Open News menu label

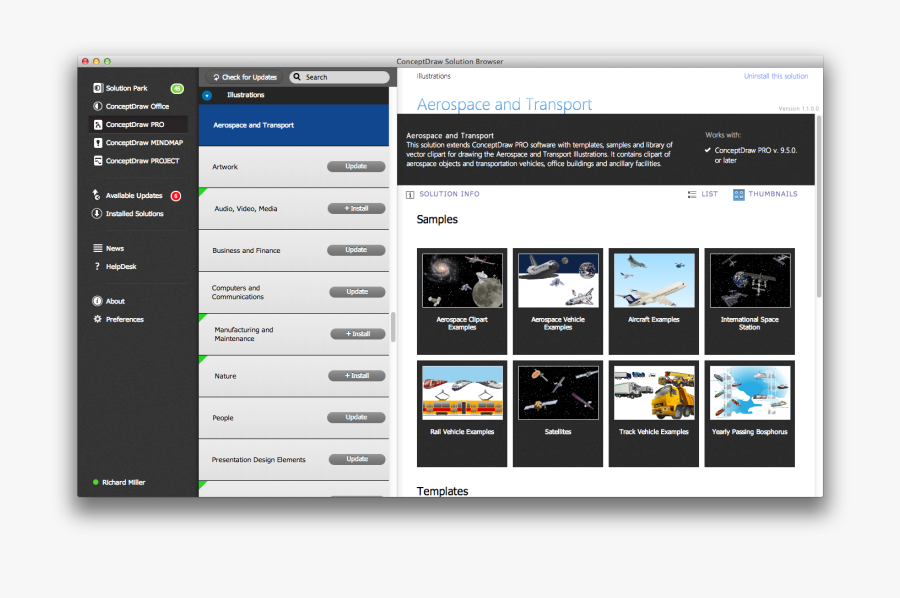115,248
